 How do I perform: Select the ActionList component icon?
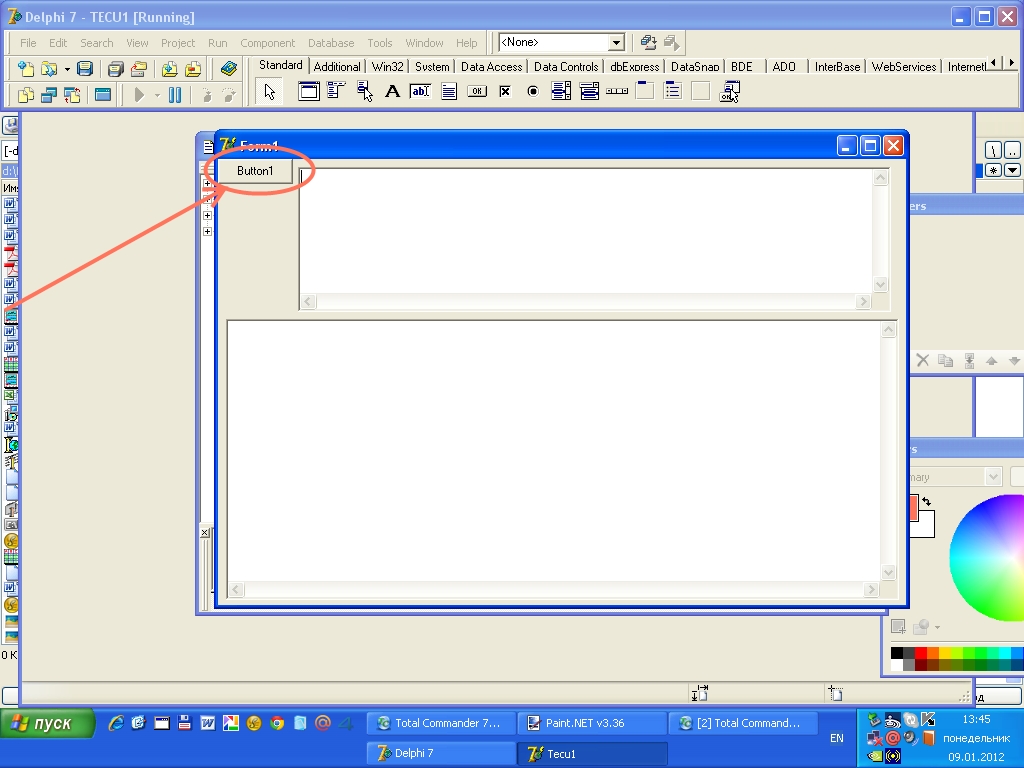[729, 91]
